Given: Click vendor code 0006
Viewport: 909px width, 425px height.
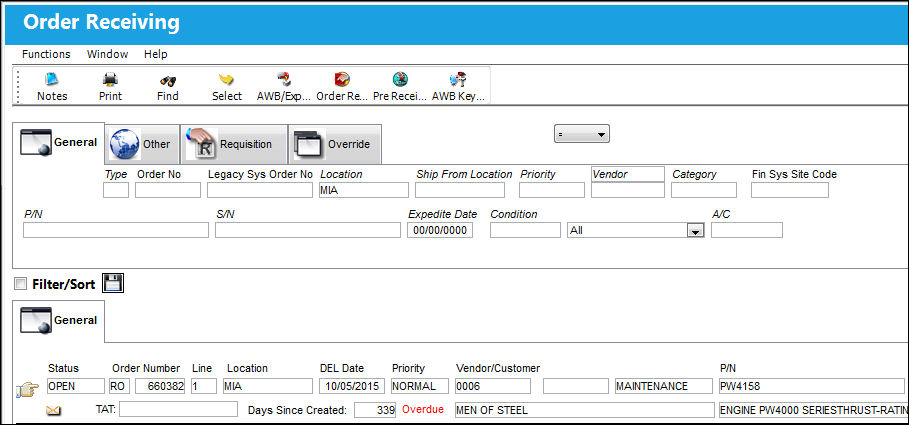Looking at the screenshot, I should [x=493, y=386].
